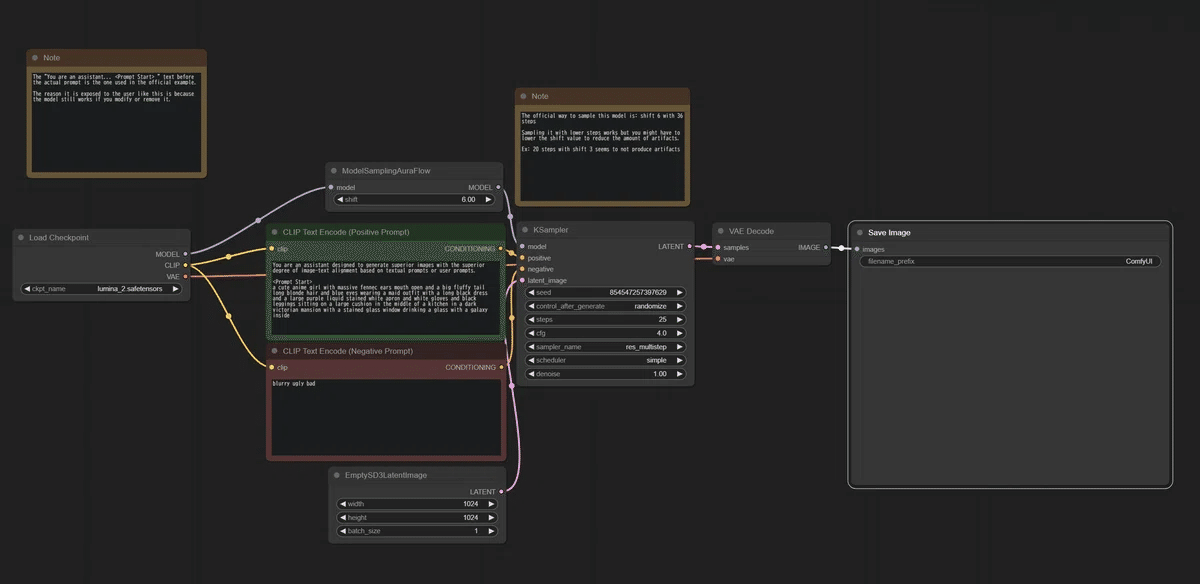The image size is (1200, 584).
Task: Open the sampler_name combo showing res_multistep
Action: click(x=606, y=346)
